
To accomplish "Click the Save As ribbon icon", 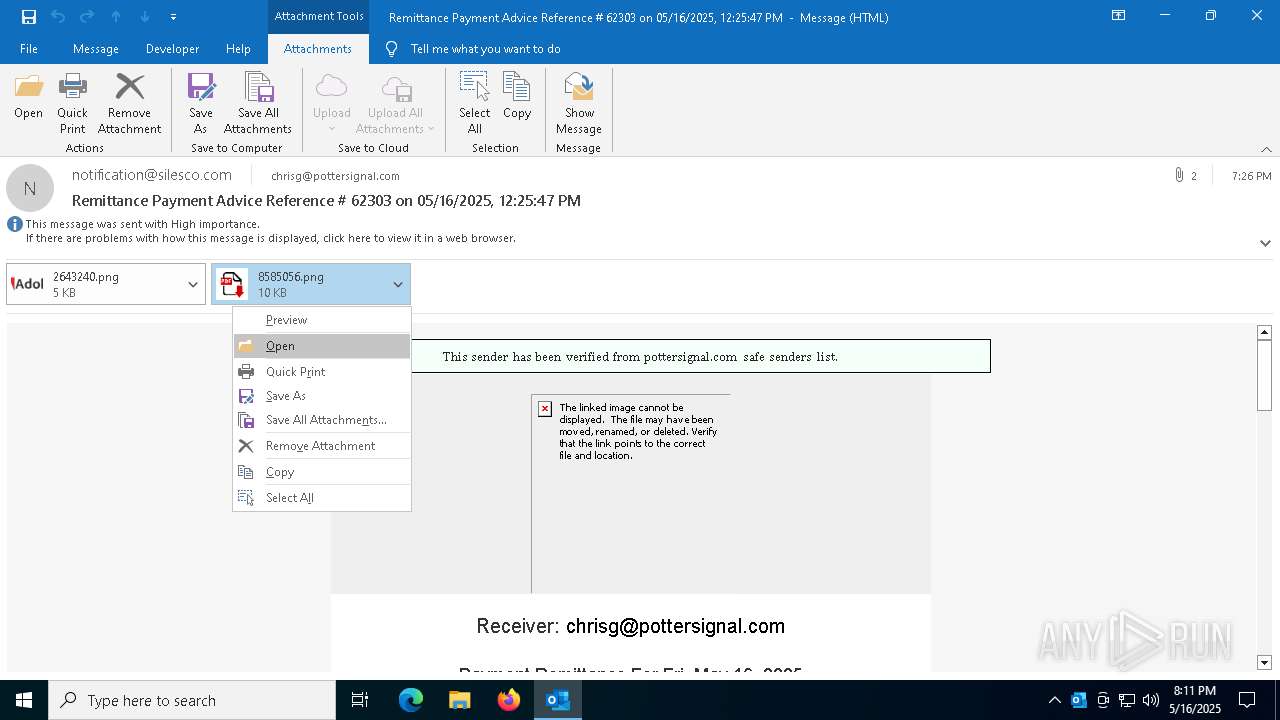I will 201,104.
